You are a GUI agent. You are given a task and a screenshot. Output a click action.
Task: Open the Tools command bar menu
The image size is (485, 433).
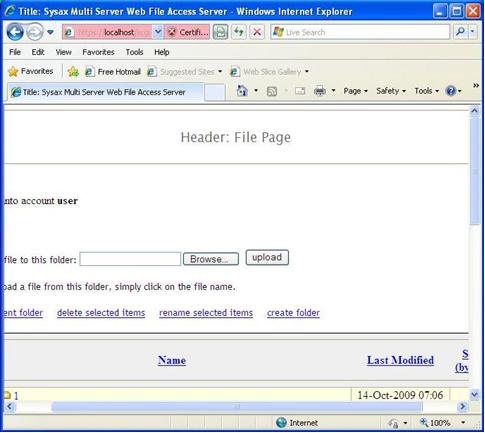click(x=426, y=91)
